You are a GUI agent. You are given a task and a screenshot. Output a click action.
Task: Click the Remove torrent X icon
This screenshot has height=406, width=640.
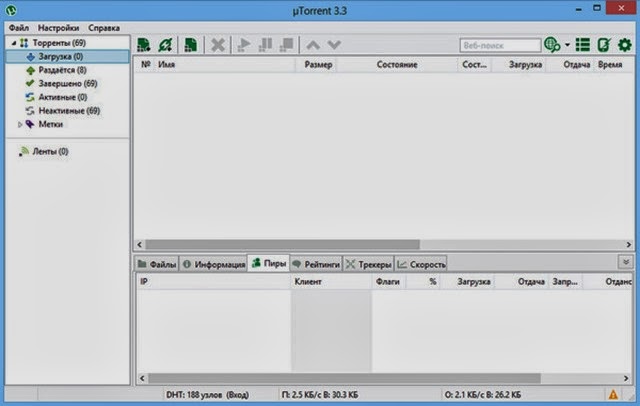218,45
